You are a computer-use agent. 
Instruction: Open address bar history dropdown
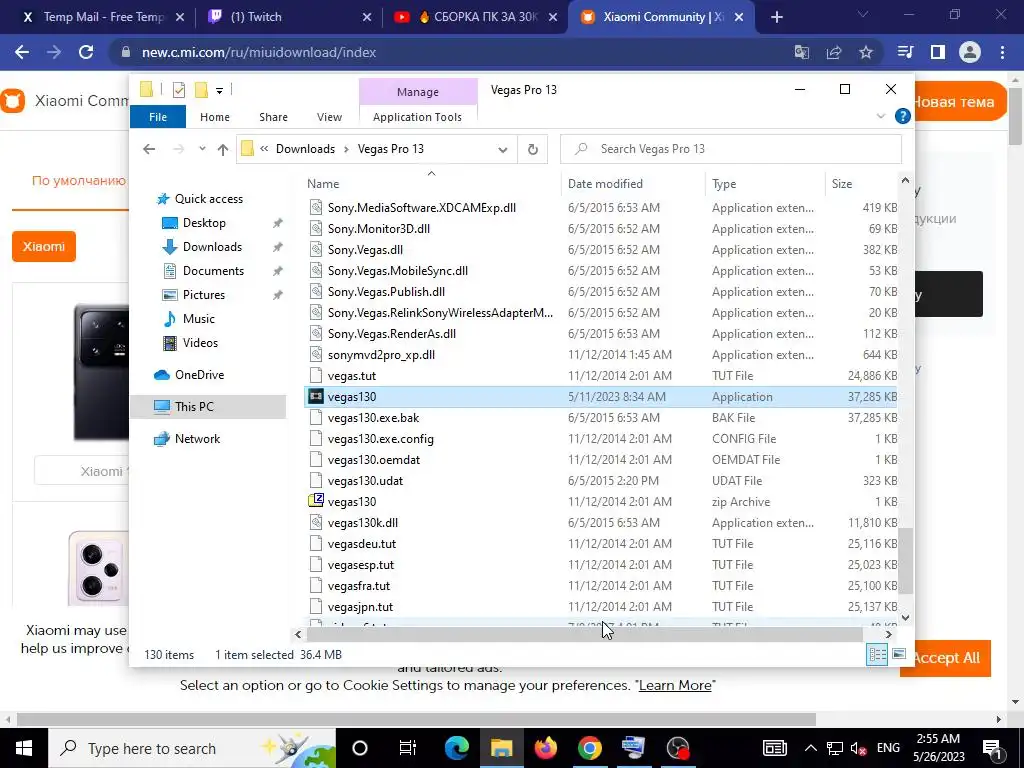click(x=502, y=150)
